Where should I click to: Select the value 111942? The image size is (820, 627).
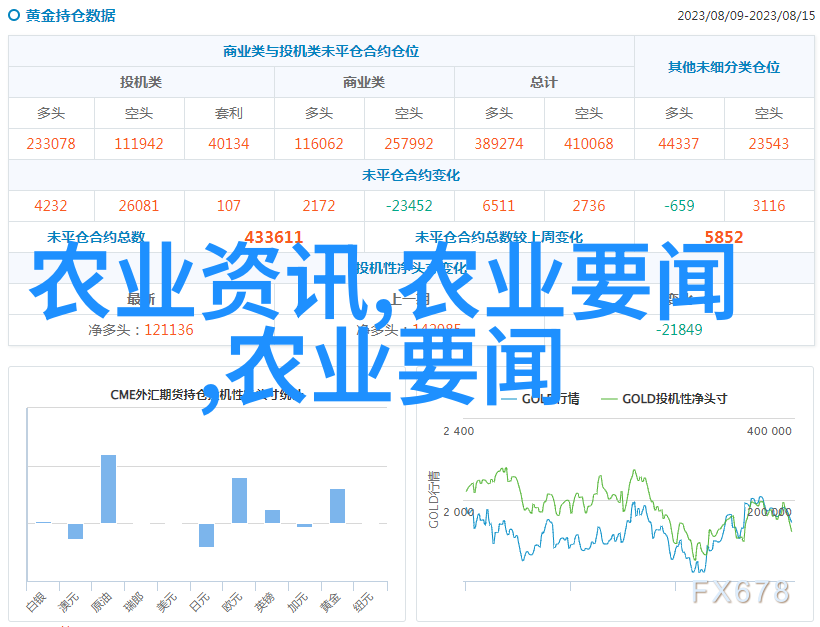139,144
